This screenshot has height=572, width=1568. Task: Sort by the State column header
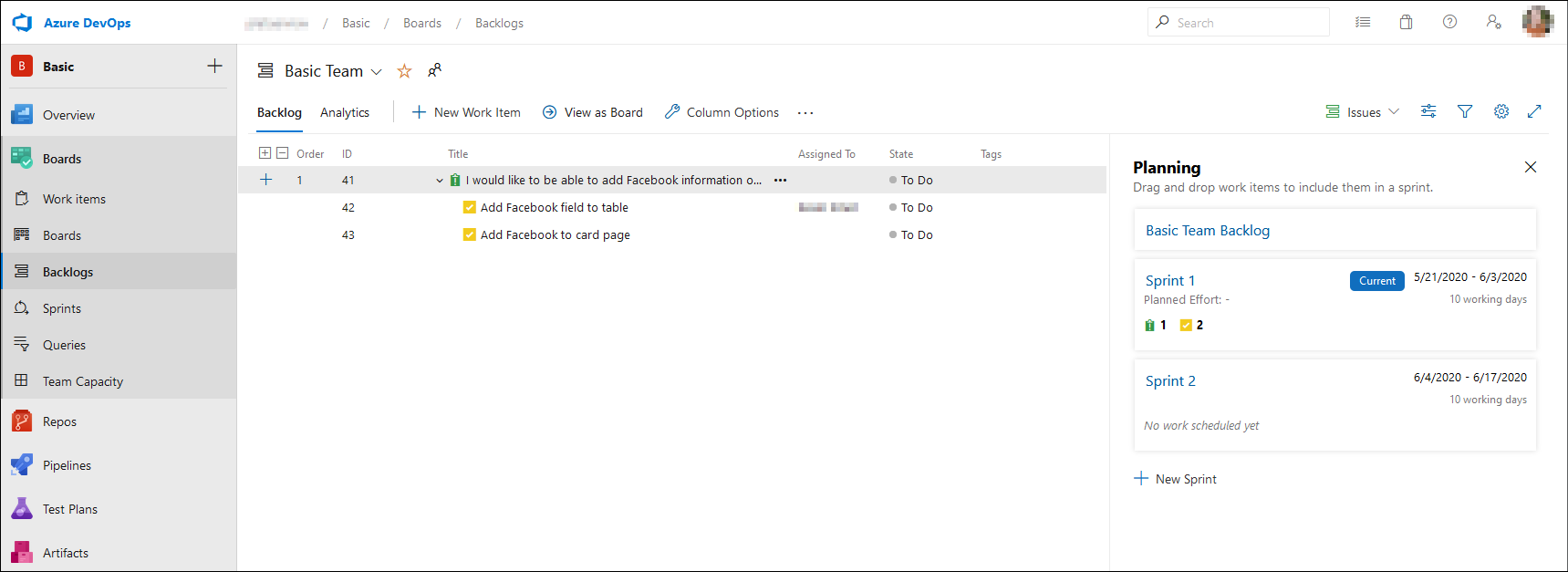(901, 154)
